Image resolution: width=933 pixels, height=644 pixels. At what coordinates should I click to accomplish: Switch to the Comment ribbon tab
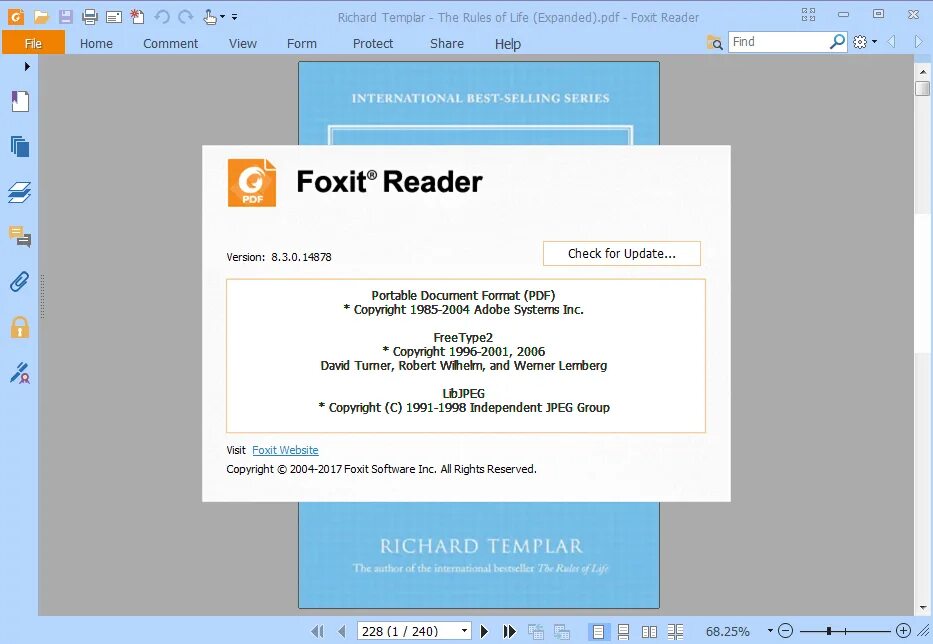tap(170, 43)
